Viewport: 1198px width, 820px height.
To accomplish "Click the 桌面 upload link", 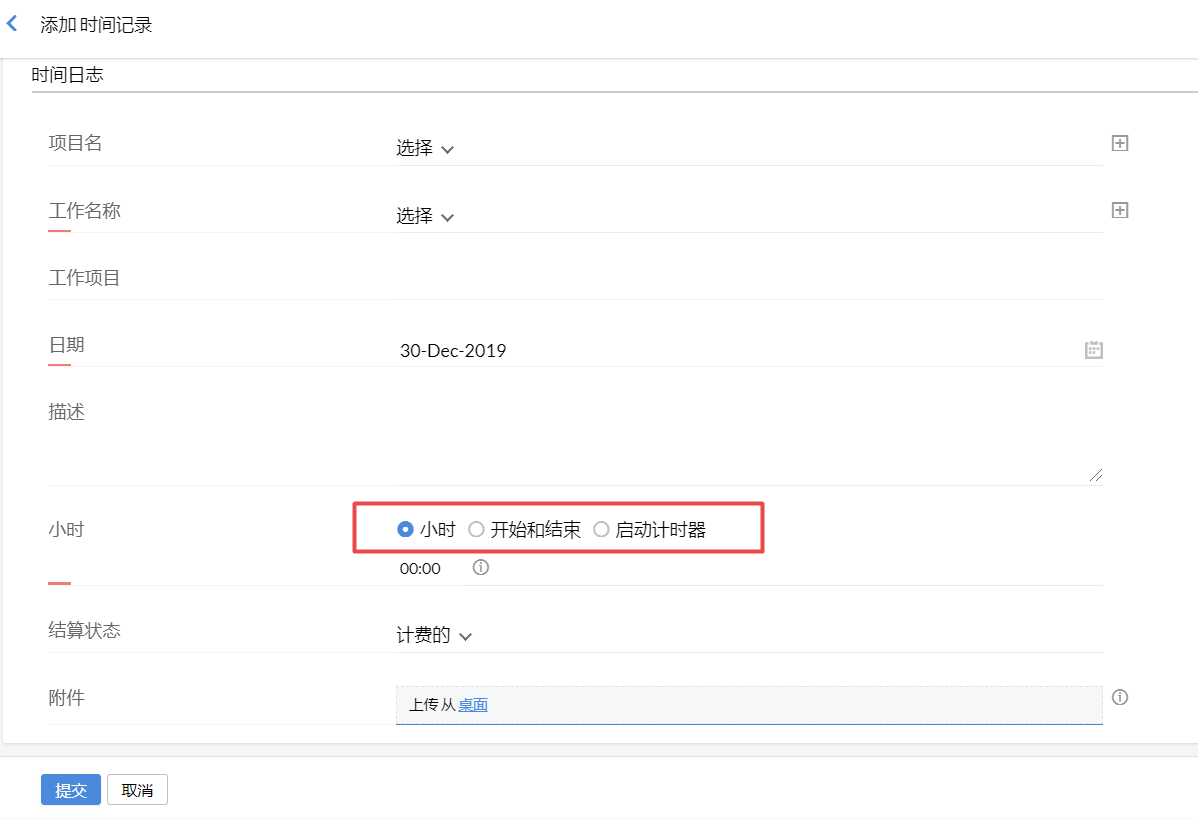I will 473,705.
